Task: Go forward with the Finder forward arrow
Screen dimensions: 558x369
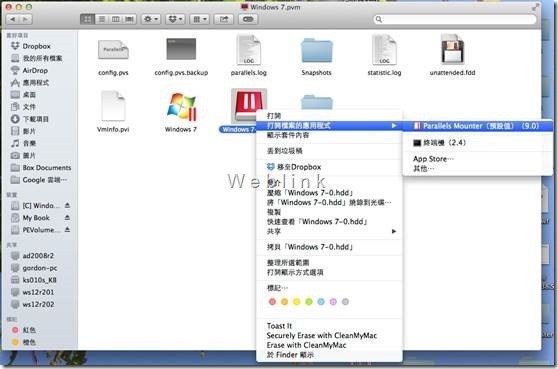Action: 26,19
